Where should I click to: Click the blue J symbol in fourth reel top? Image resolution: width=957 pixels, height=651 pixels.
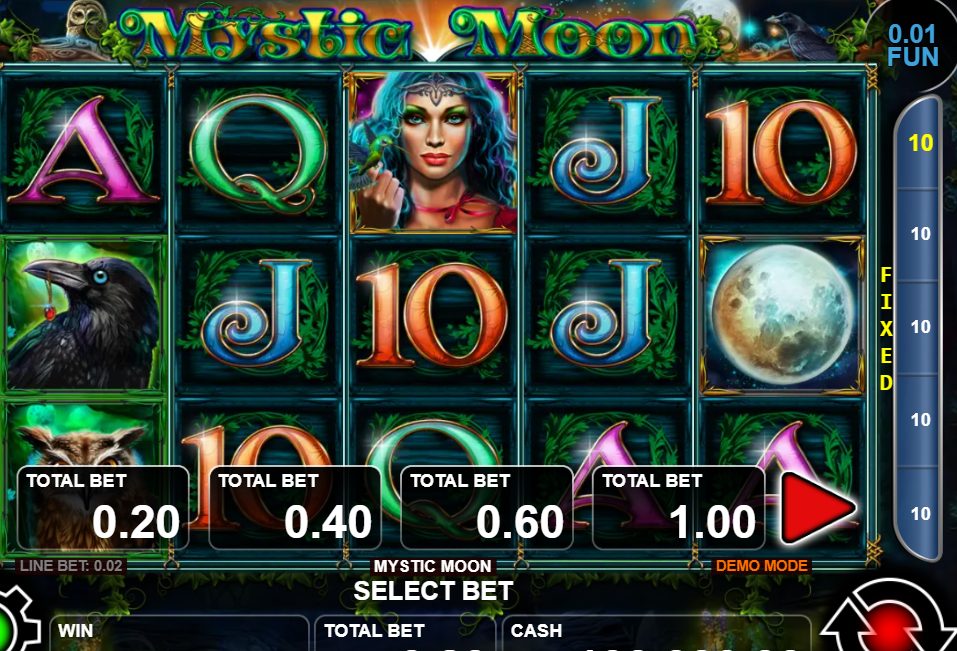click(x=607, y=151)
